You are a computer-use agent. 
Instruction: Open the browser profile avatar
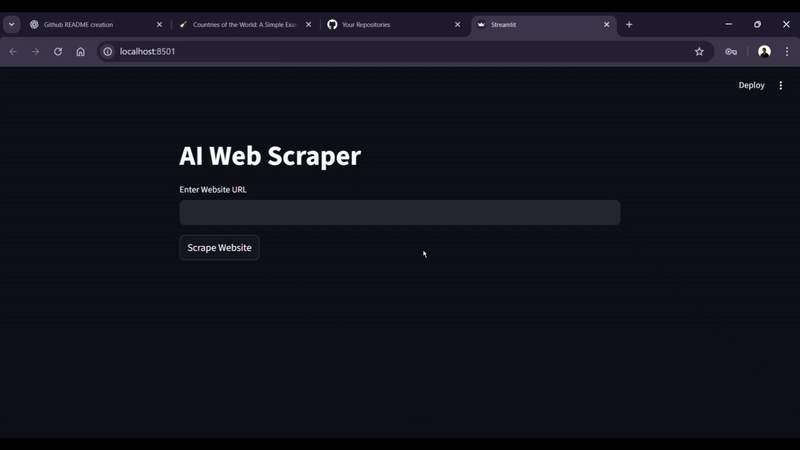pos(764,52)
